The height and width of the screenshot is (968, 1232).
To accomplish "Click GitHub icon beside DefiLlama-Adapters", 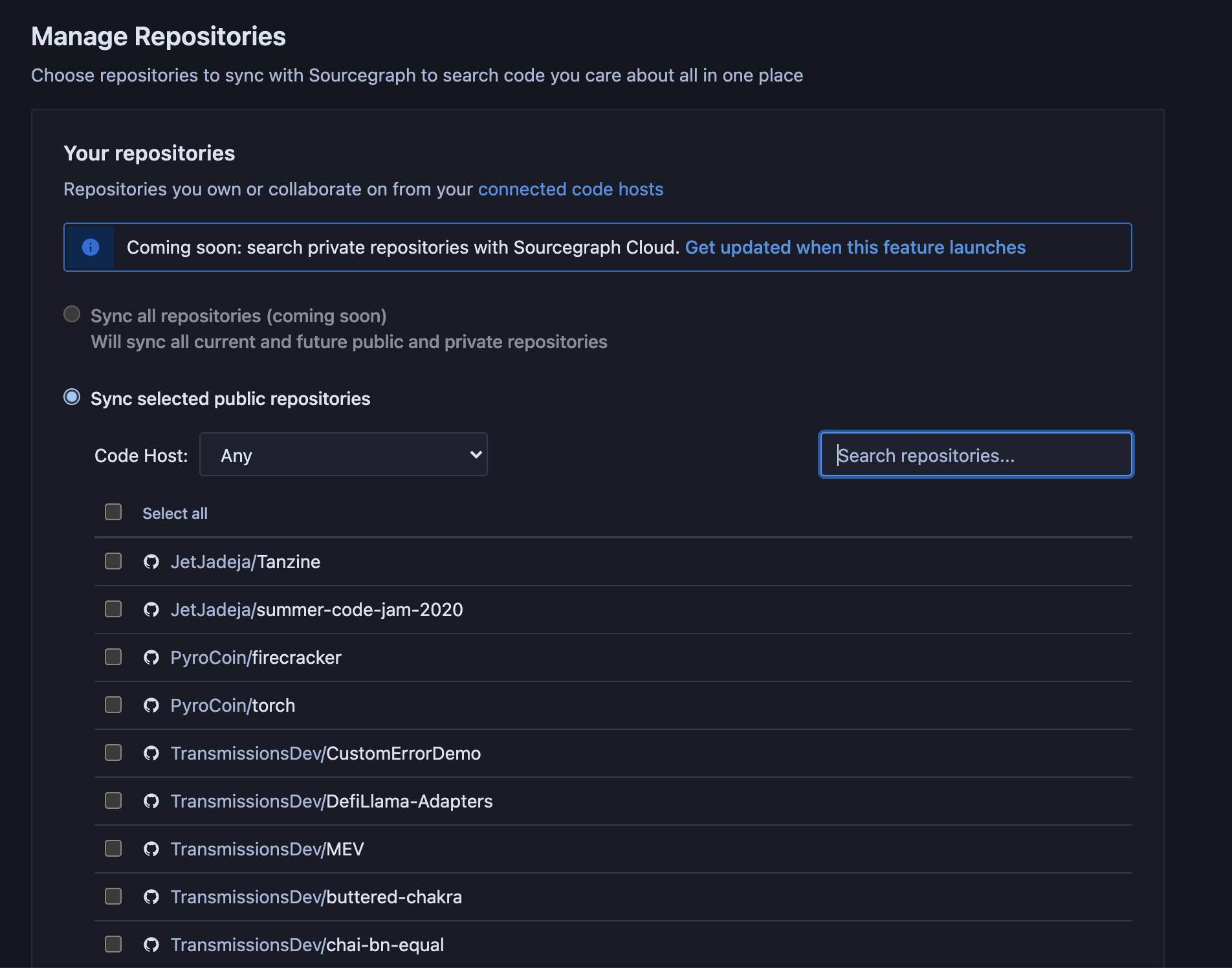I will (x=151, y=801).
